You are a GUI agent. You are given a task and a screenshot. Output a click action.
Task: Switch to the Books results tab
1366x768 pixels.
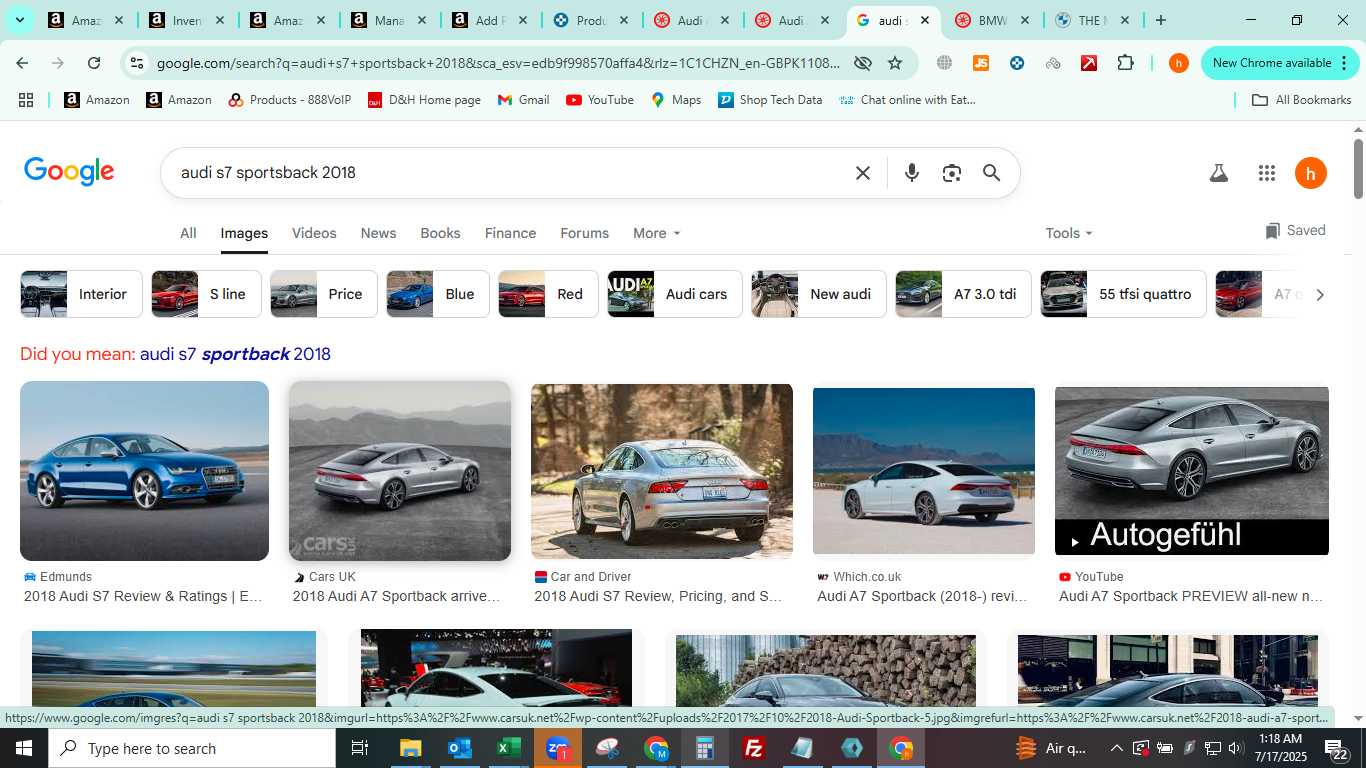coord(440,233)
